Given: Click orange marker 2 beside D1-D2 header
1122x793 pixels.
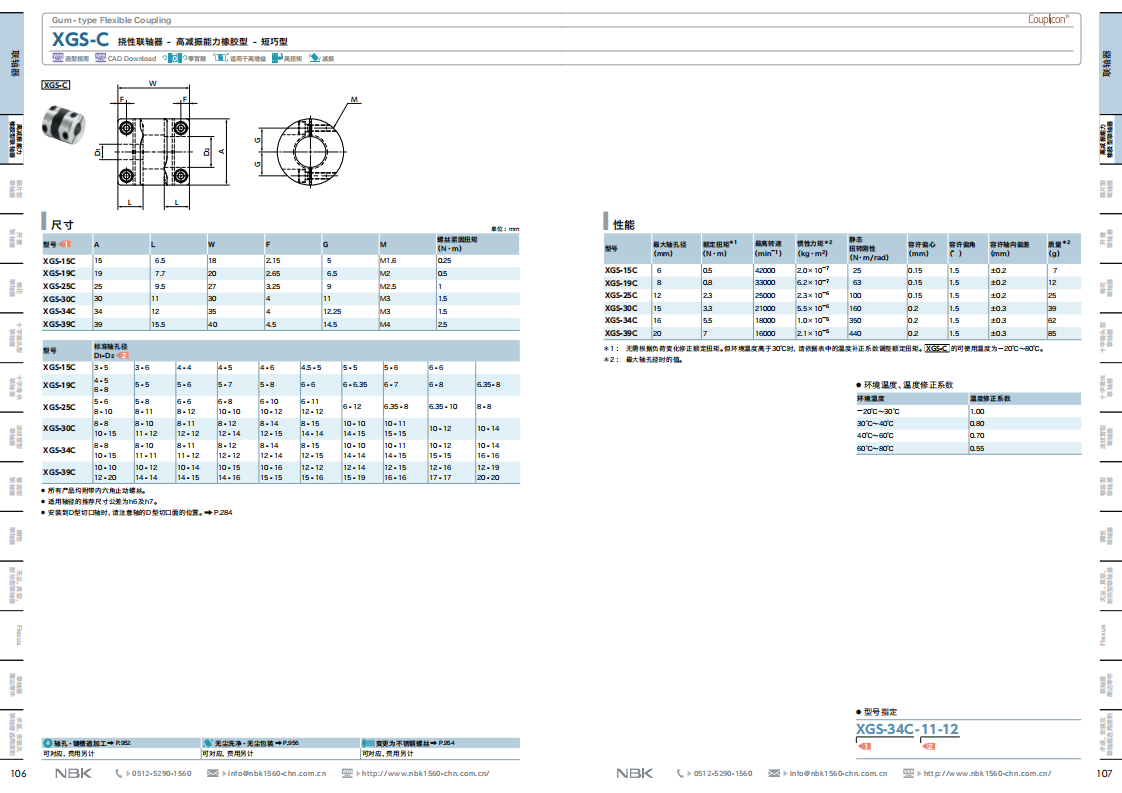Looking at the screenshot, I should [122, 355].
